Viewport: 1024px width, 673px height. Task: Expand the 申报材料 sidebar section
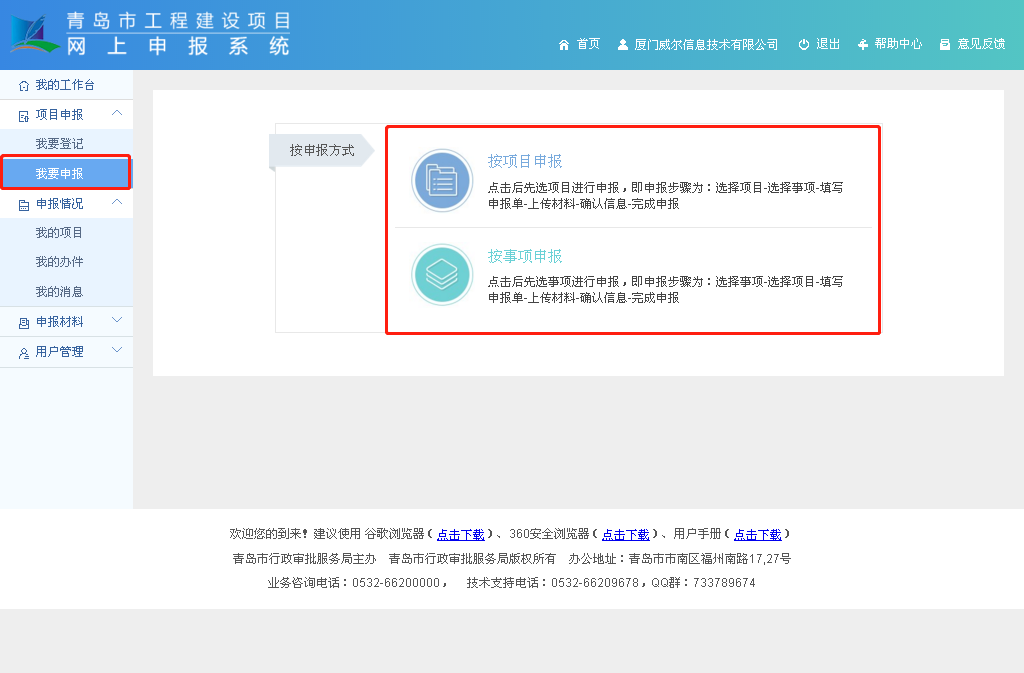pyautogui.click(x=117, y=321)
